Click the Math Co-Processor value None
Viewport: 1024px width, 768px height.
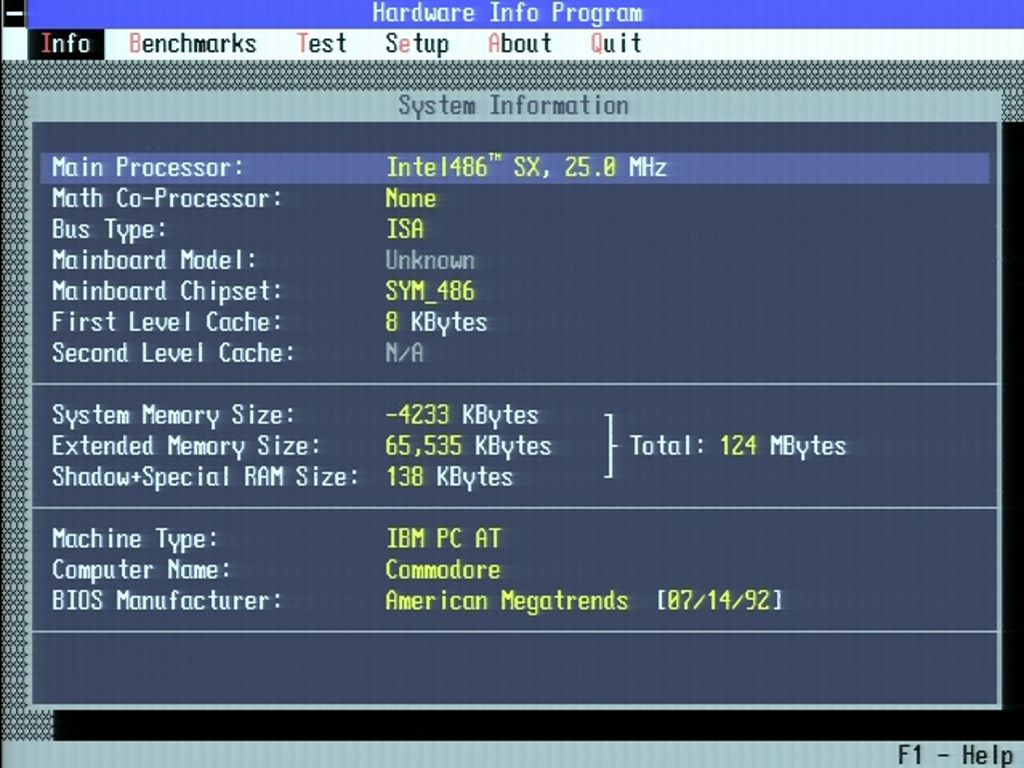tap(411, 199)
